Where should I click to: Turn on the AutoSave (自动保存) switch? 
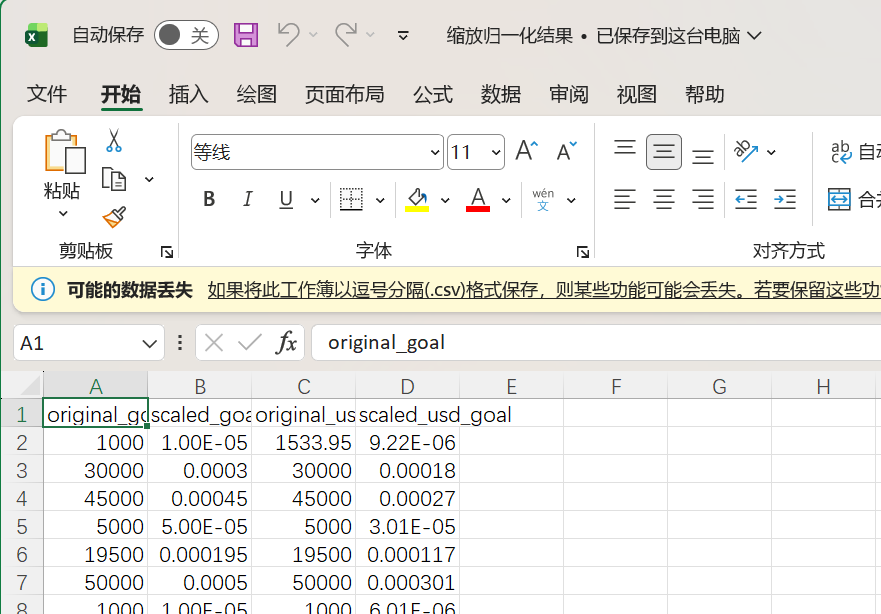[x=186, y=34]
